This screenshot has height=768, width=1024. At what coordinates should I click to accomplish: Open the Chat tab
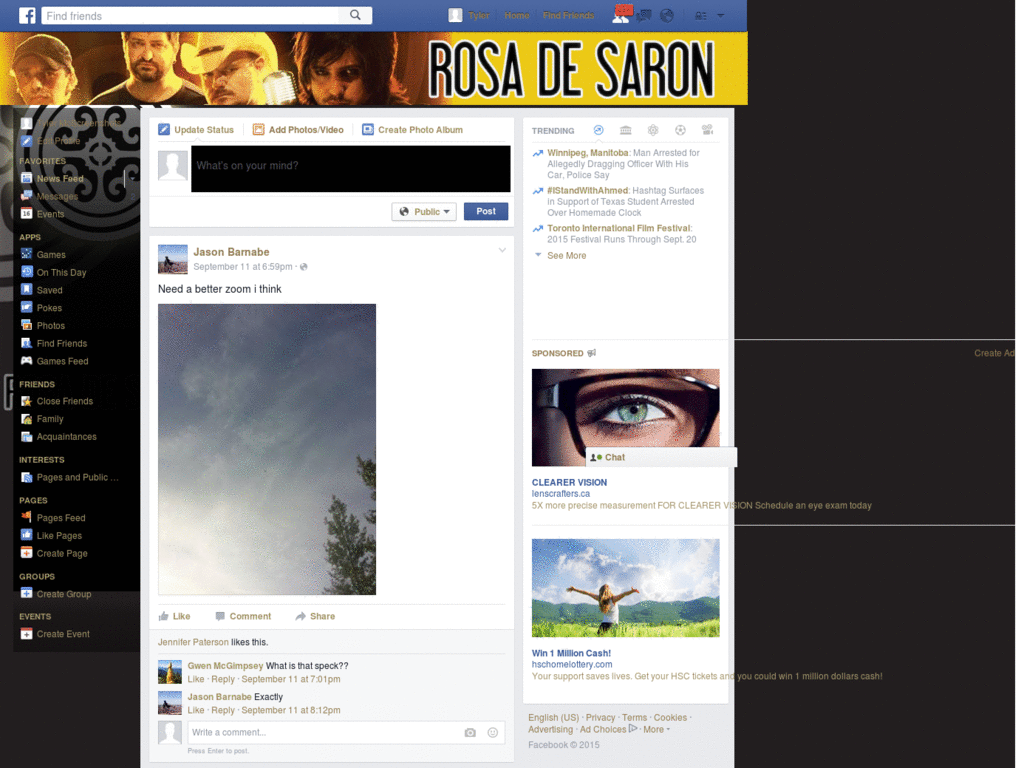[x=661, y=457]
